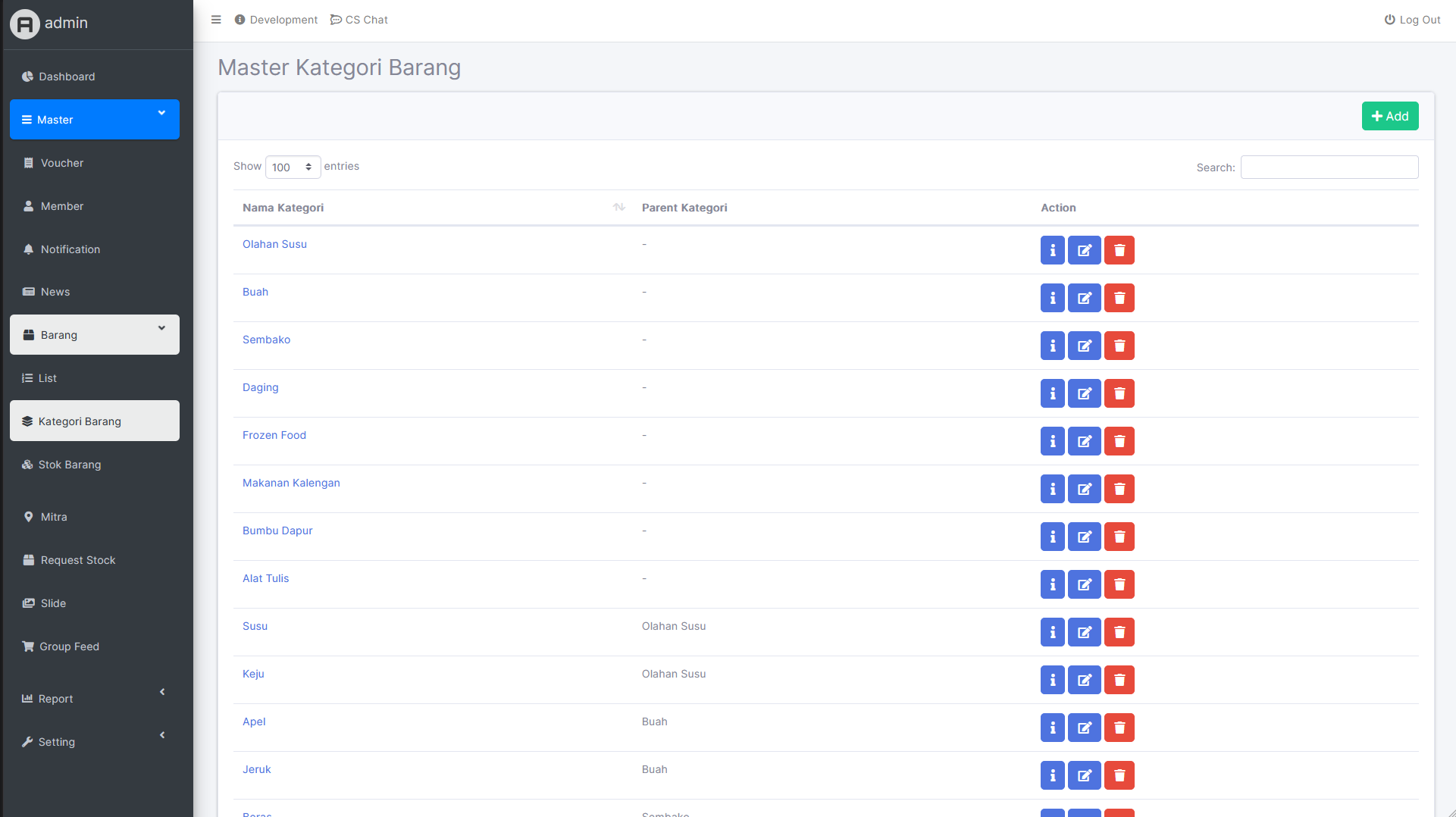Click trash icon for Frozen Food
1456x817 pixels.
1119,441
